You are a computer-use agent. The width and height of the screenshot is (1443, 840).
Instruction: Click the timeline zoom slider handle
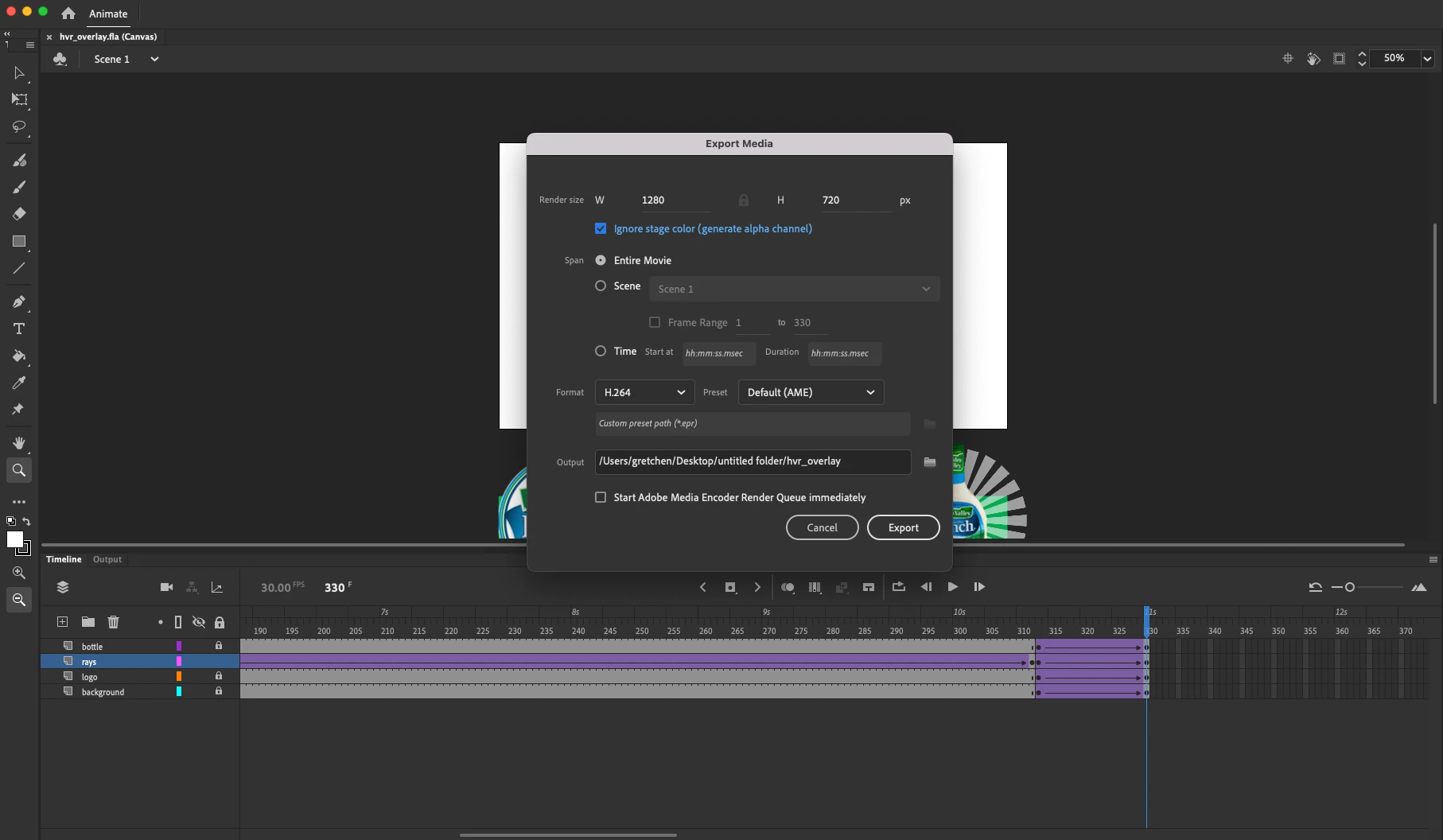click(x=1350, y=587)
